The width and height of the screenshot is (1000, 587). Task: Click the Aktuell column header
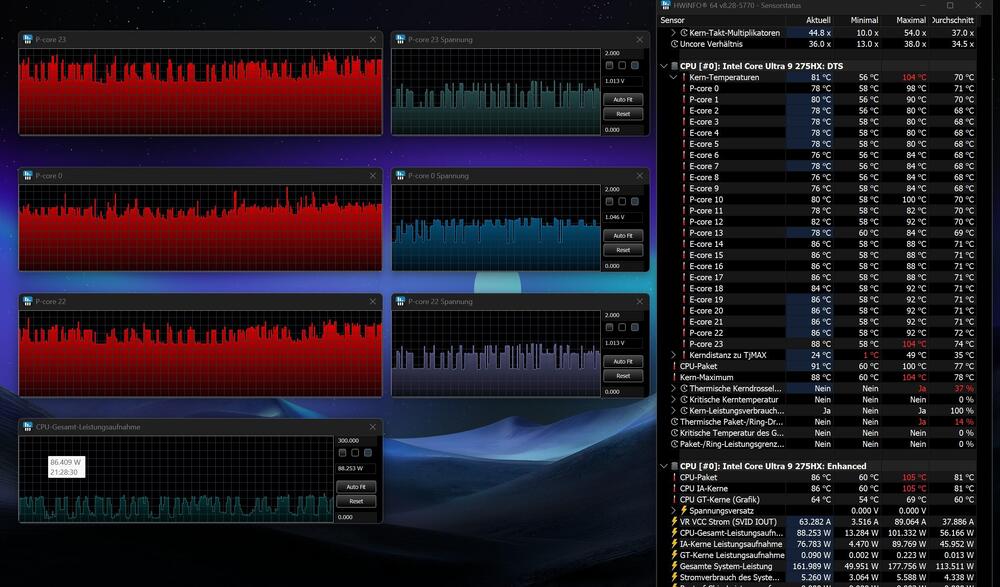(x=818, y=20)
